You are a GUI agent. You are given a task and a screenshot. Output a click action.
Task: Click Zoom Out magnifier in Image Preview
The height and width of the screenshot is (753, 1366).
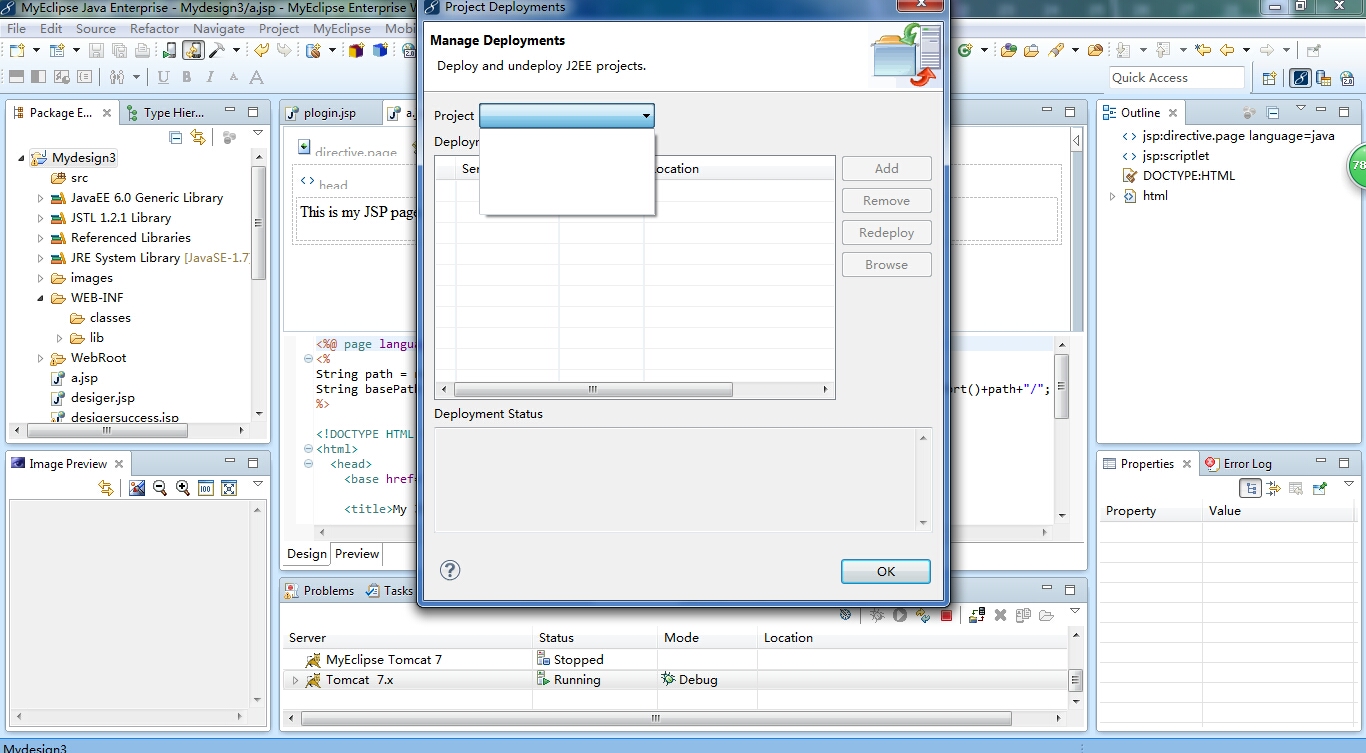tap(160, 488)
